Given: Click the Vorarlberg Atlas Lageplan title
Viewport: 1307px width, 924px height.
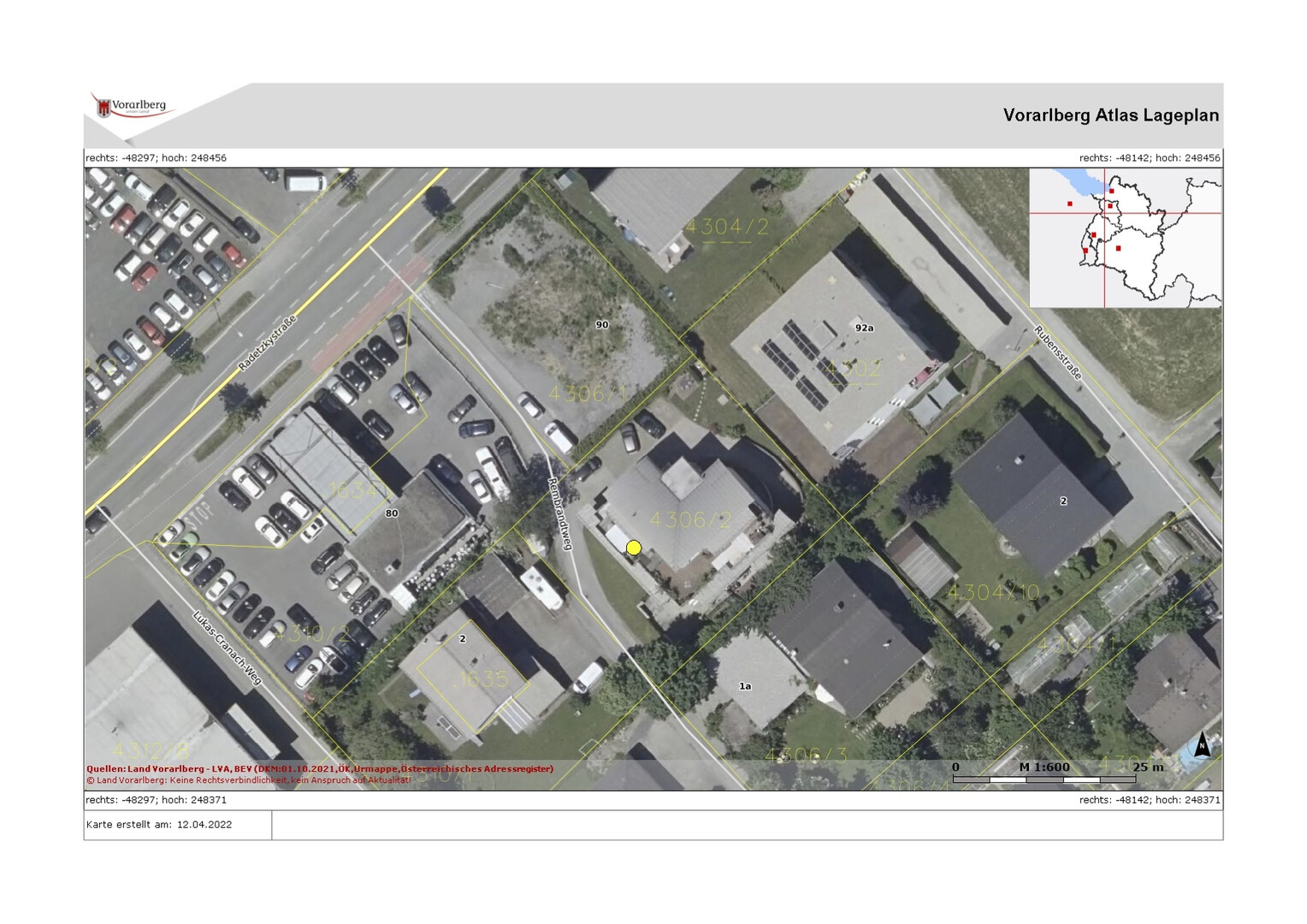Looking at the screenshot, I should point(1110,115).
